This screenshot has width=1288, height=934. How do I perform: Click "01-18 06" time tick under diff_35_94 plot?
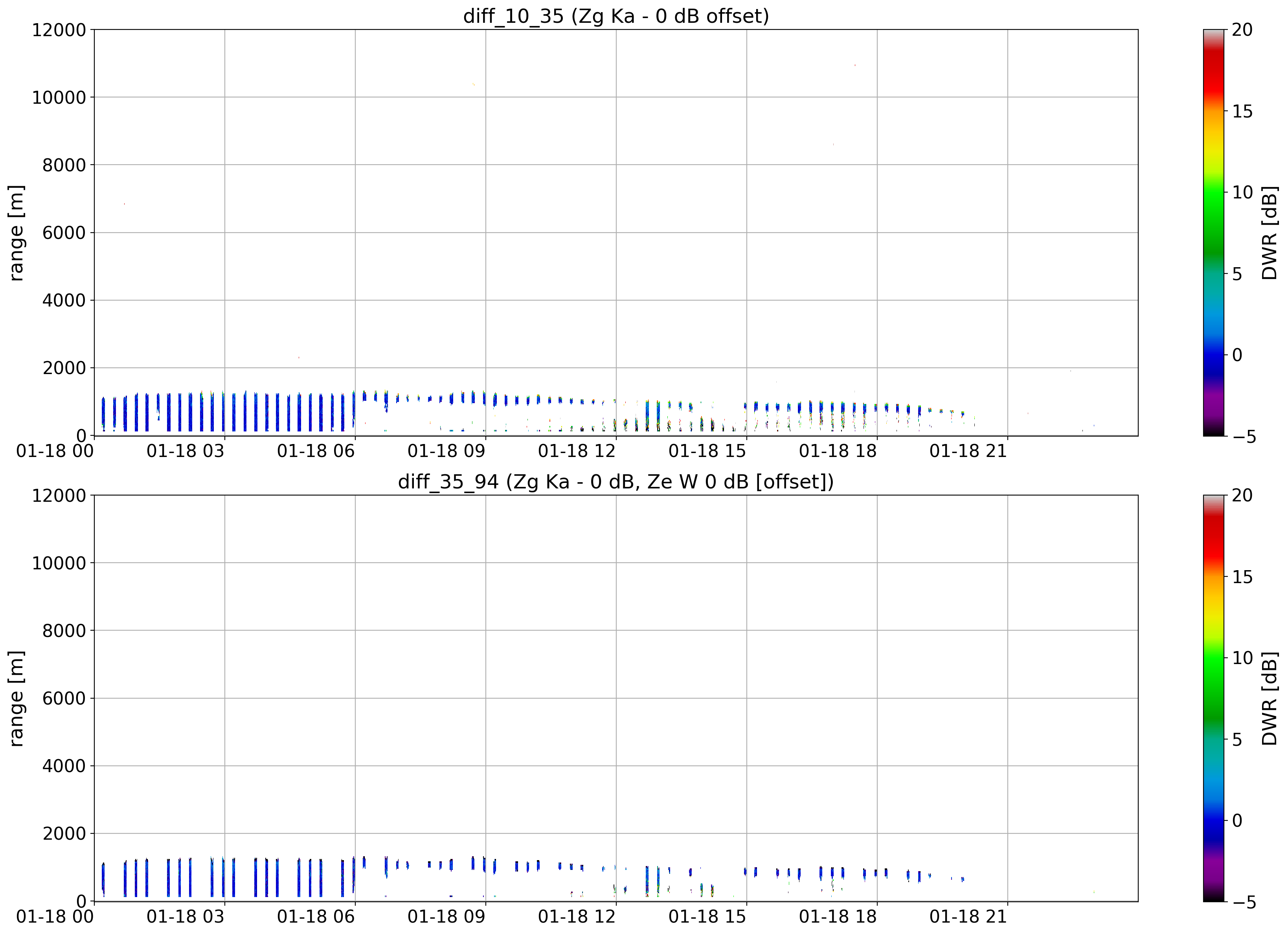pos(316,916)
